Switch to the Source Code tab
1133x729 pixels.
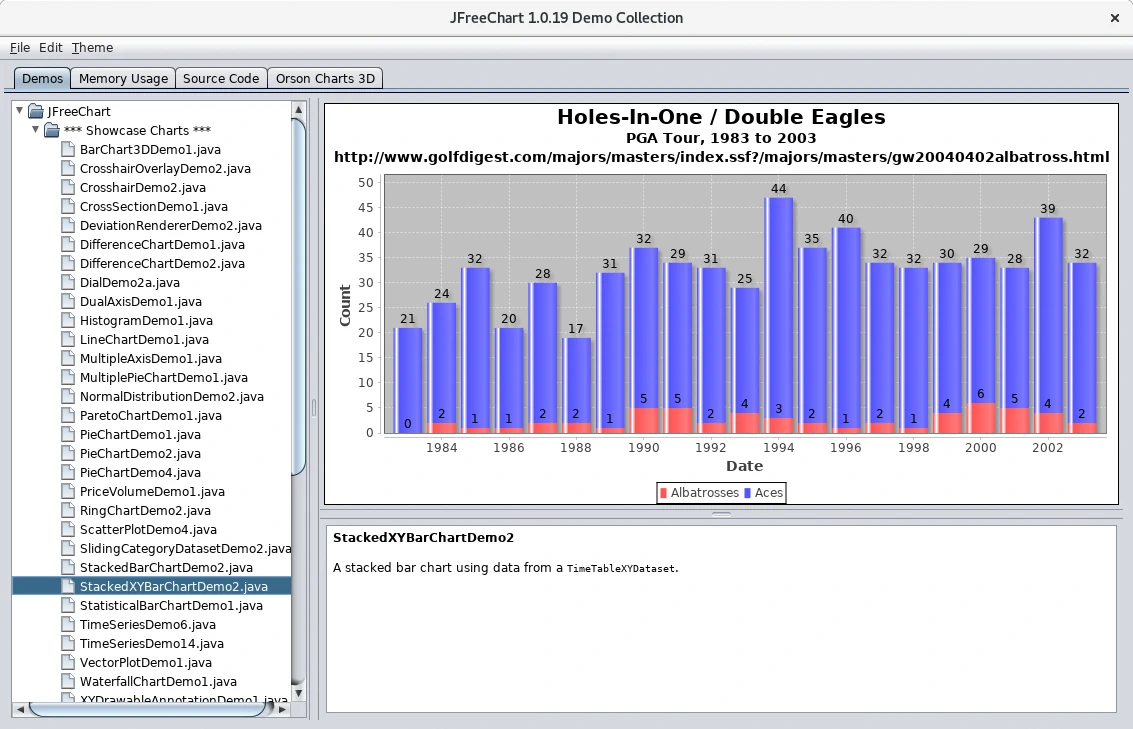click(x=221, y=78)
